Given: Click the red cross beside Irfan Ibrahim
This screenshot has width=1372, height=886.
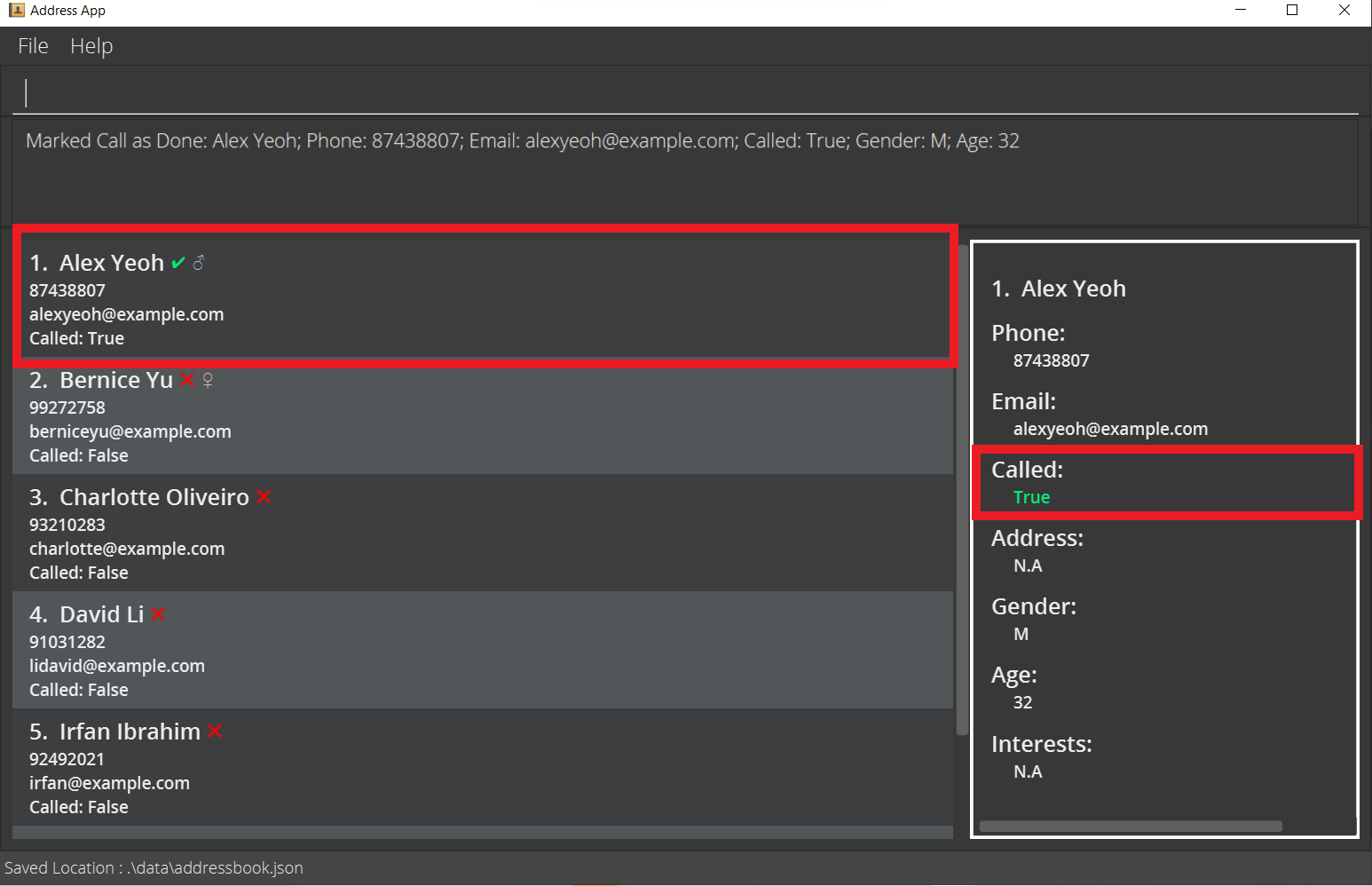Looking at the screenshot, I should (x=215, y=732).
